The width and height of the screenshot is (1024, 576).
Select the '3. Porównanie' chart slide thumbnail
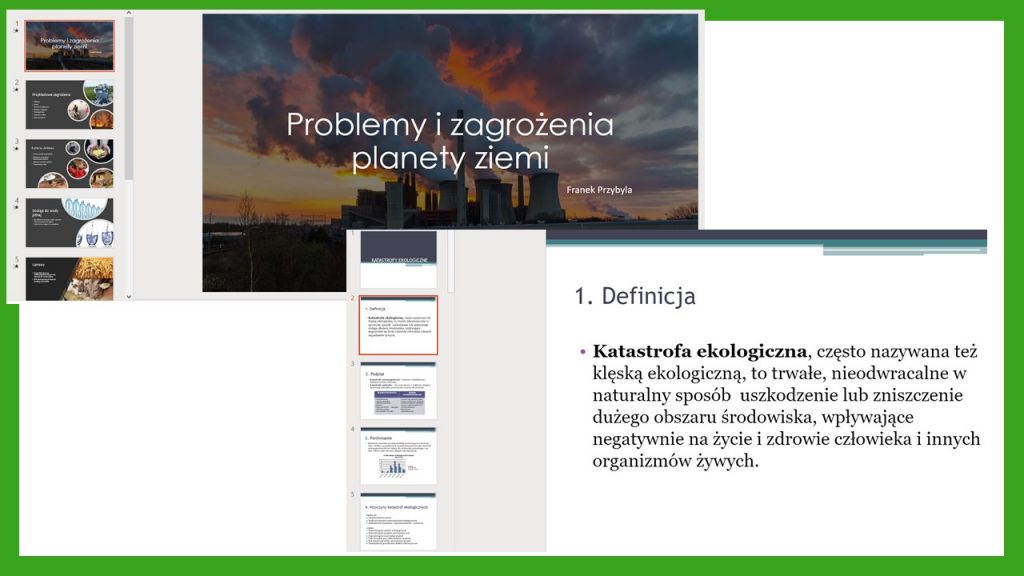[x=398, y=456]
